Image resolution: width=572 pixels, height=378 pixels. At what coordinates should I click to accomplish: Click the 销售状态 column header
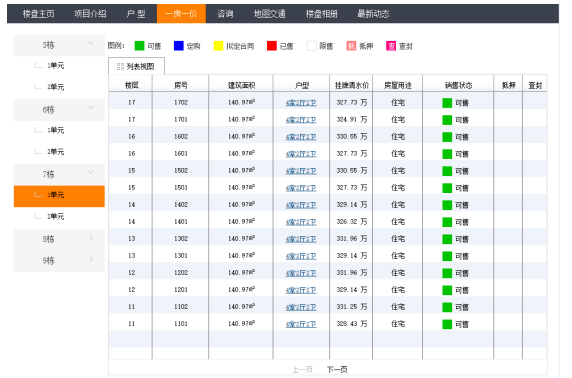(x=458, y=85)
